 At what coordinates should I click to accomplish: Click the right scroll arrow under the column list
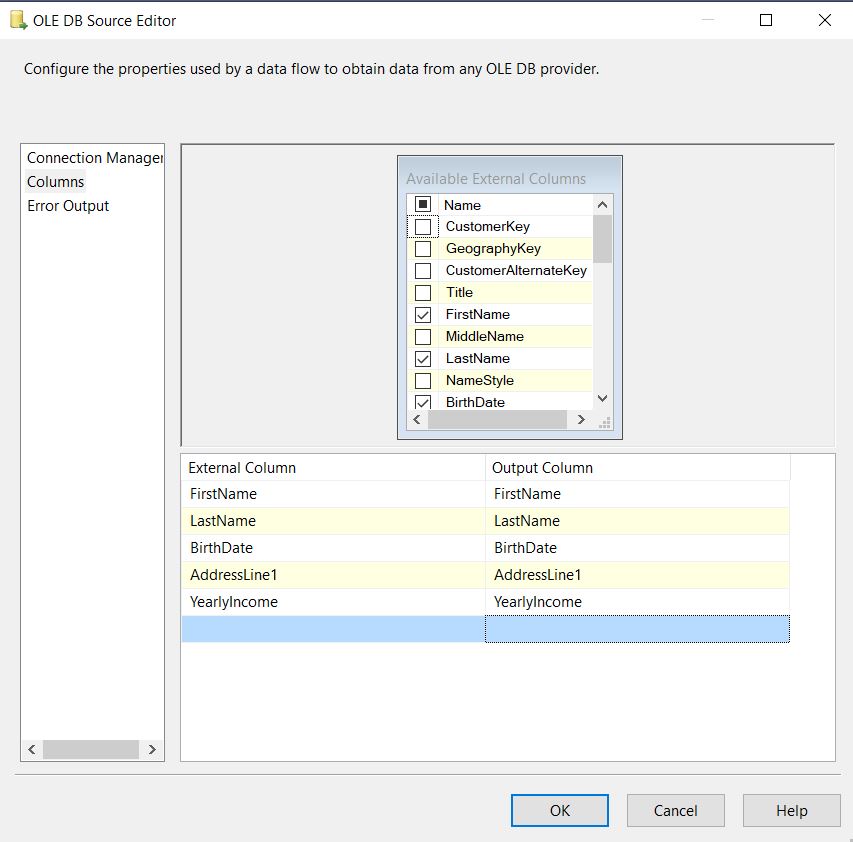(x=581, y=419)
